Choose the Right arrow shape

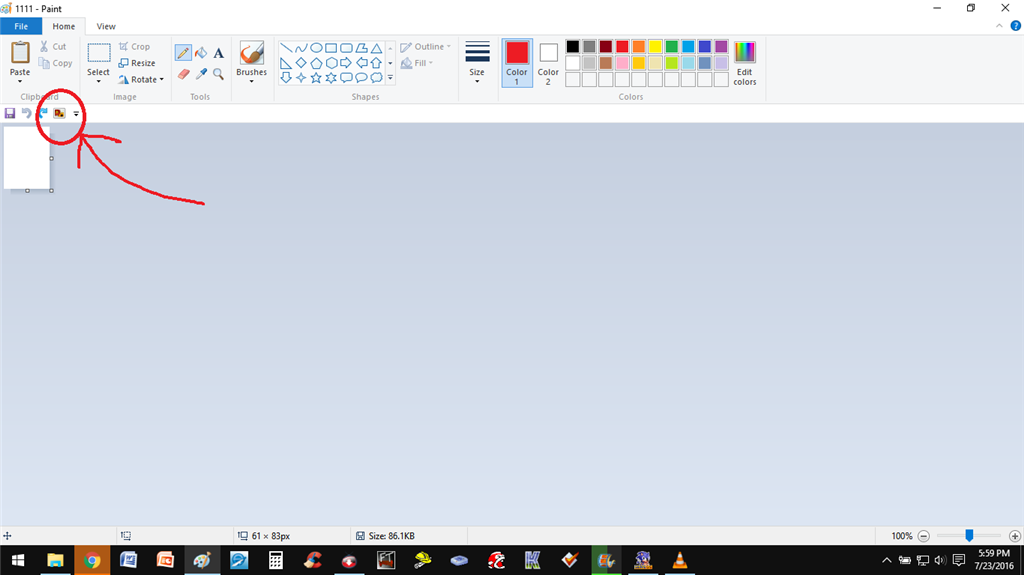pos(346,63)
